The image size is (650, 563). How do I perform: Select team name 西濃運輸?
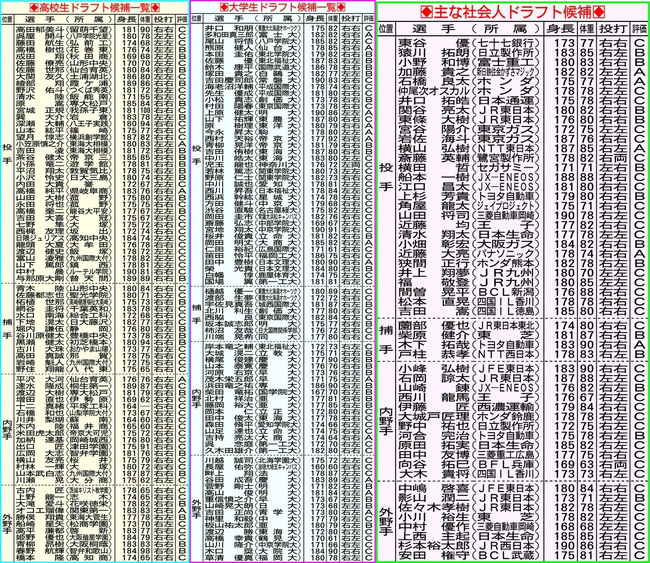tap(506, 407)
